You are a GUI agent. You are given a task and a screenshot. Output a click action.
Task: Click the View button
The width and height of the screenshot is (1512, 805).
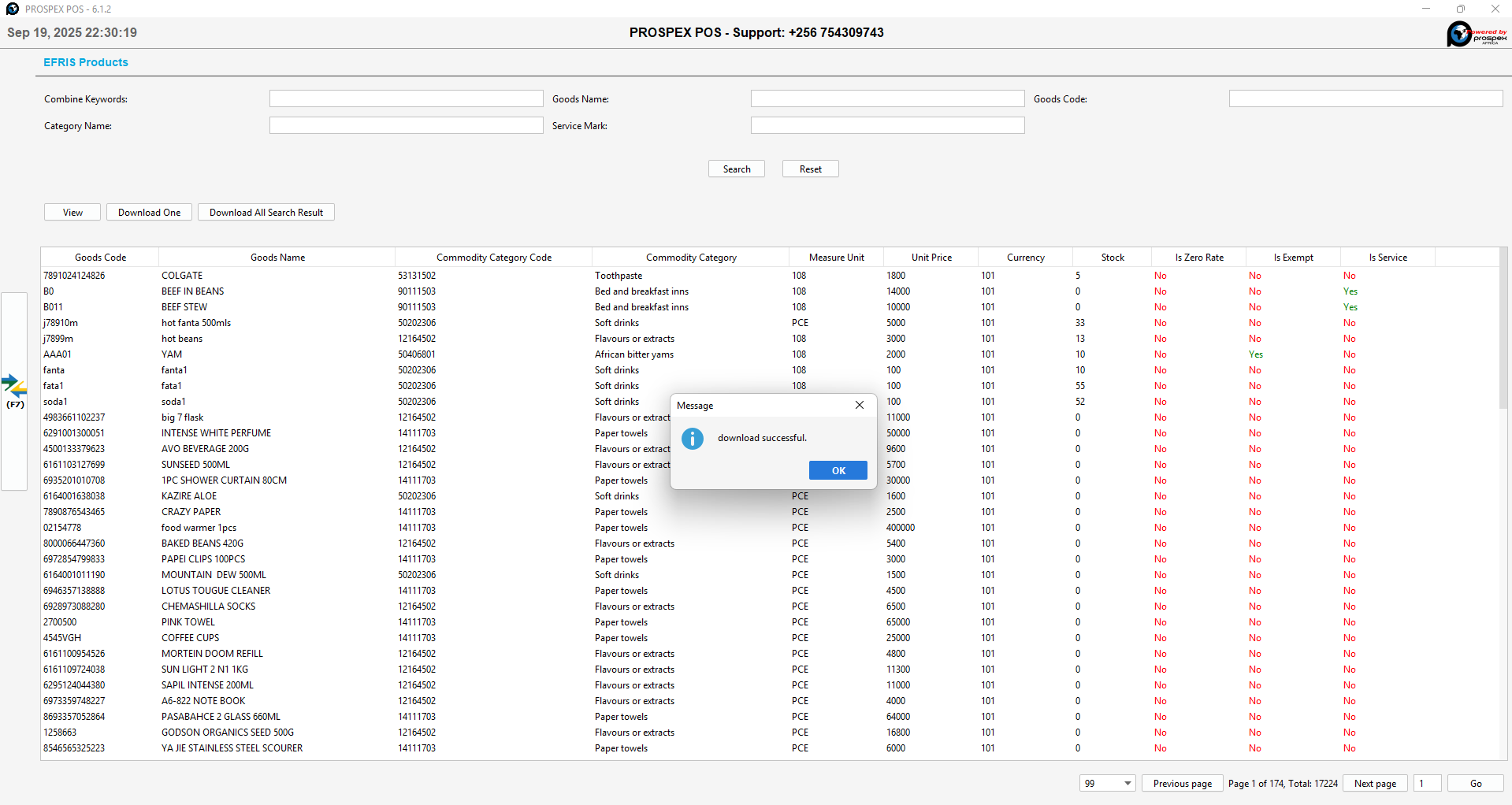(x=71, y=212)
